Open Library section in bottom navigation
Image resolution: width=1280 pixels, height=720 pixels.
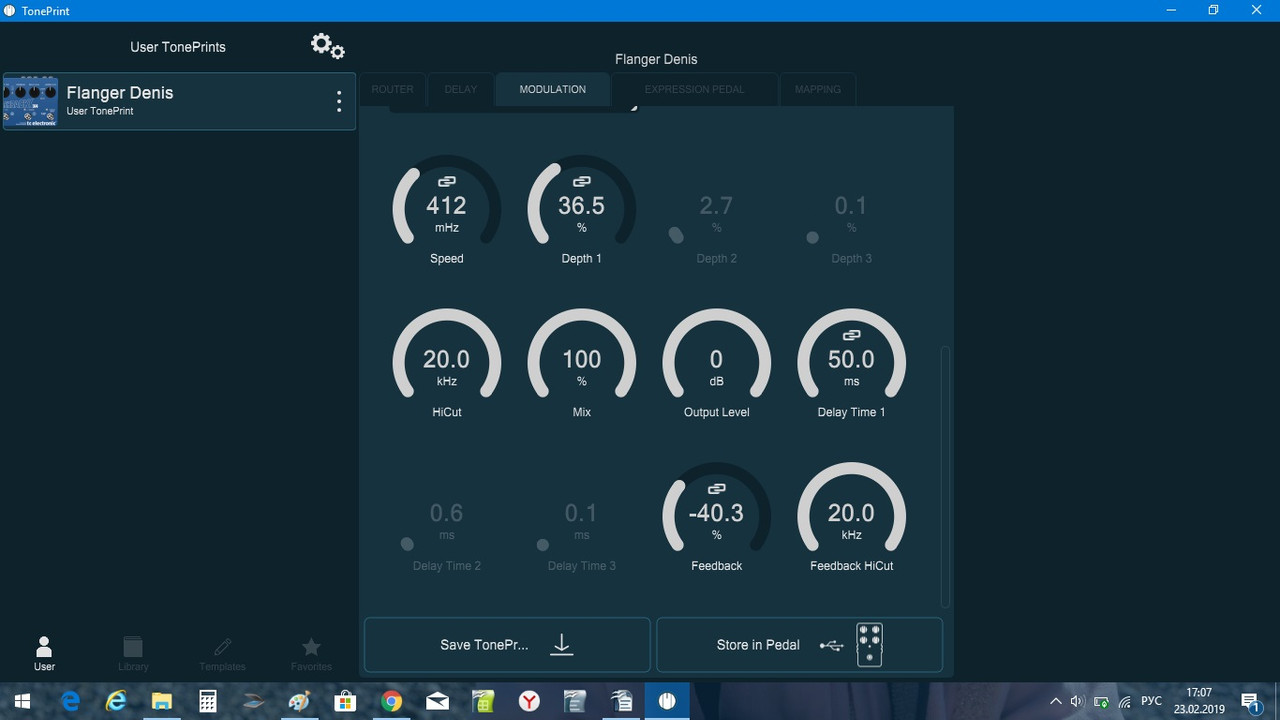133,653
